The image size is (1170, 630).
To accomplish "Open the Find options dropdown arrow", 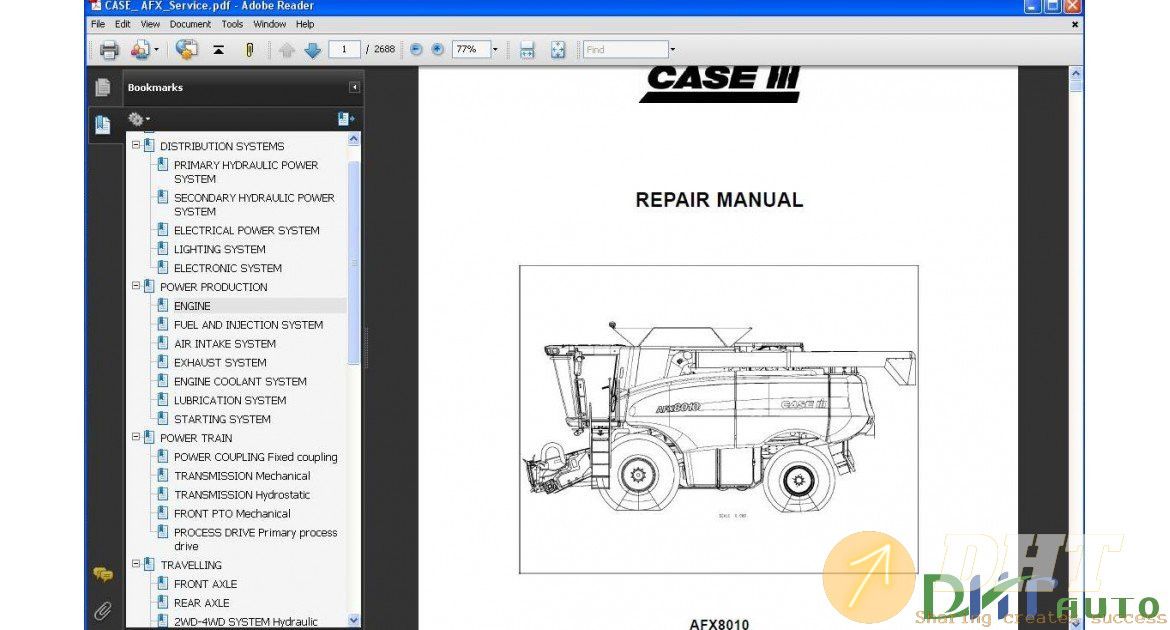I will (x=672, y=49).
